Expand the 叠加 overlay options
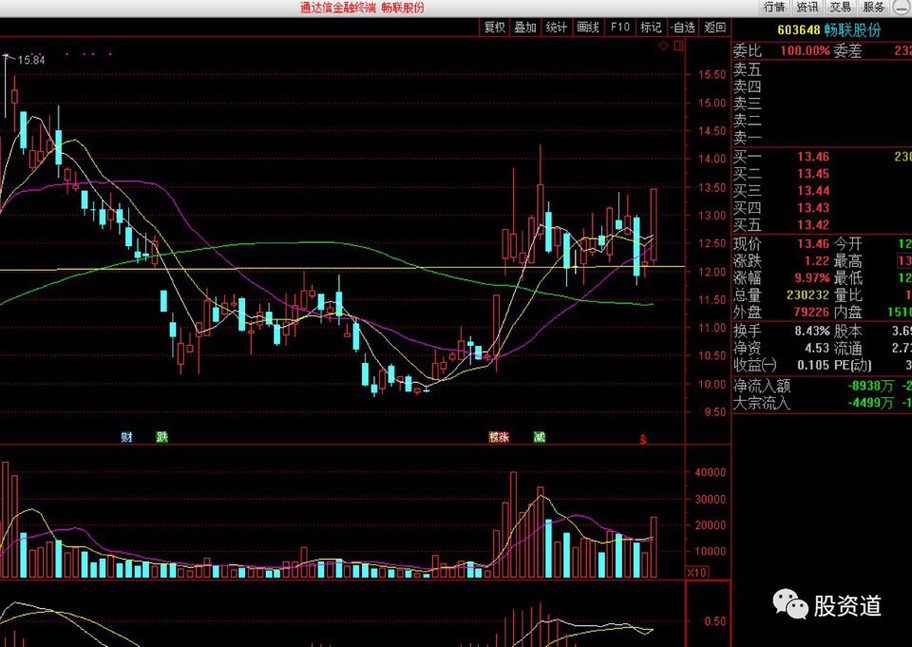The height and width of the screenshot is (647, 912). (x=525, y=27)
